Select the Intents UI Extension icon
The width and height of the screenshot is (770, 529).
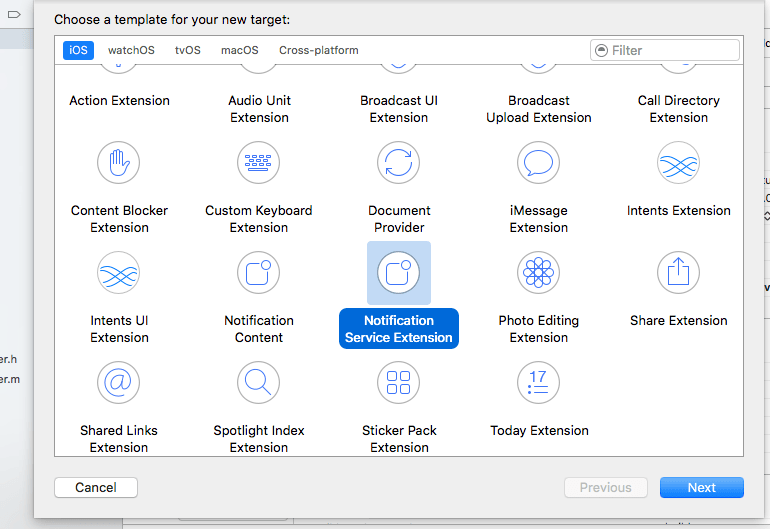tap(119, 272)
